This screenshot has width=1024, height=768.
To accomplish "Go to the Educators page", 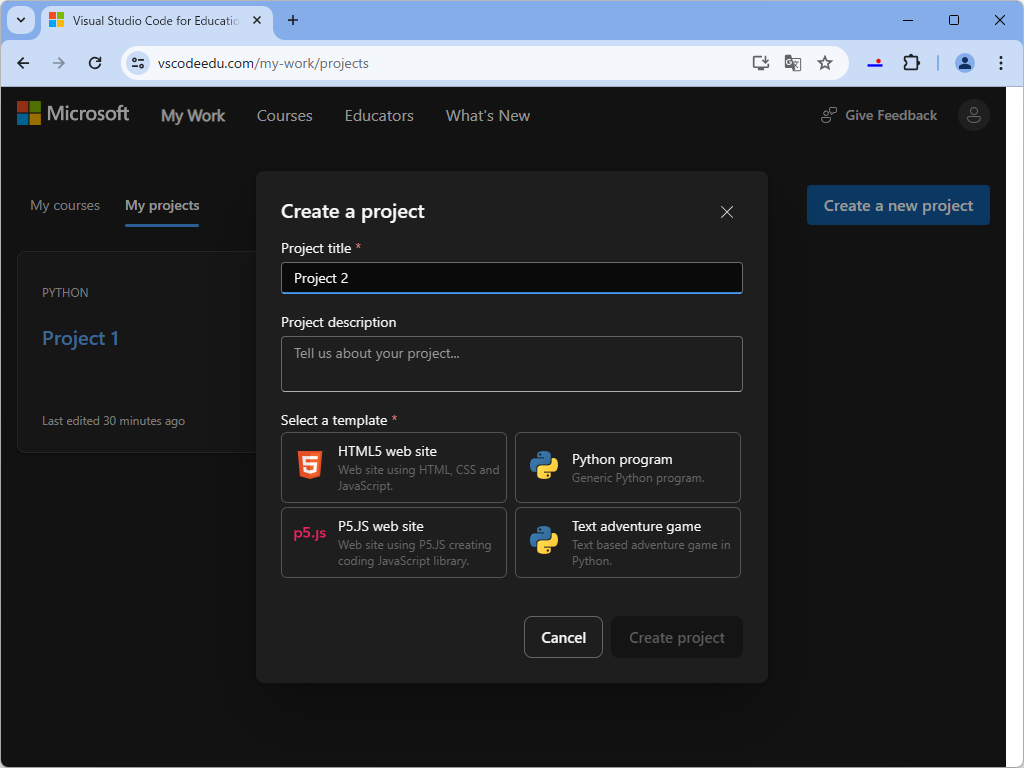I will pyautogui.click(x=379, y=116).
